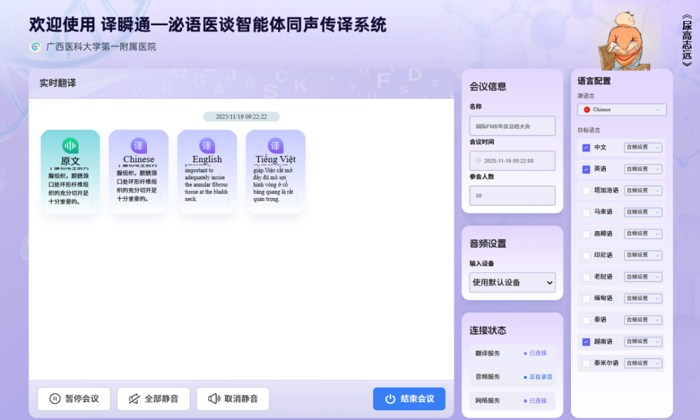
Task: Enable the 老挝语 target language
Action: click(586, 277)
